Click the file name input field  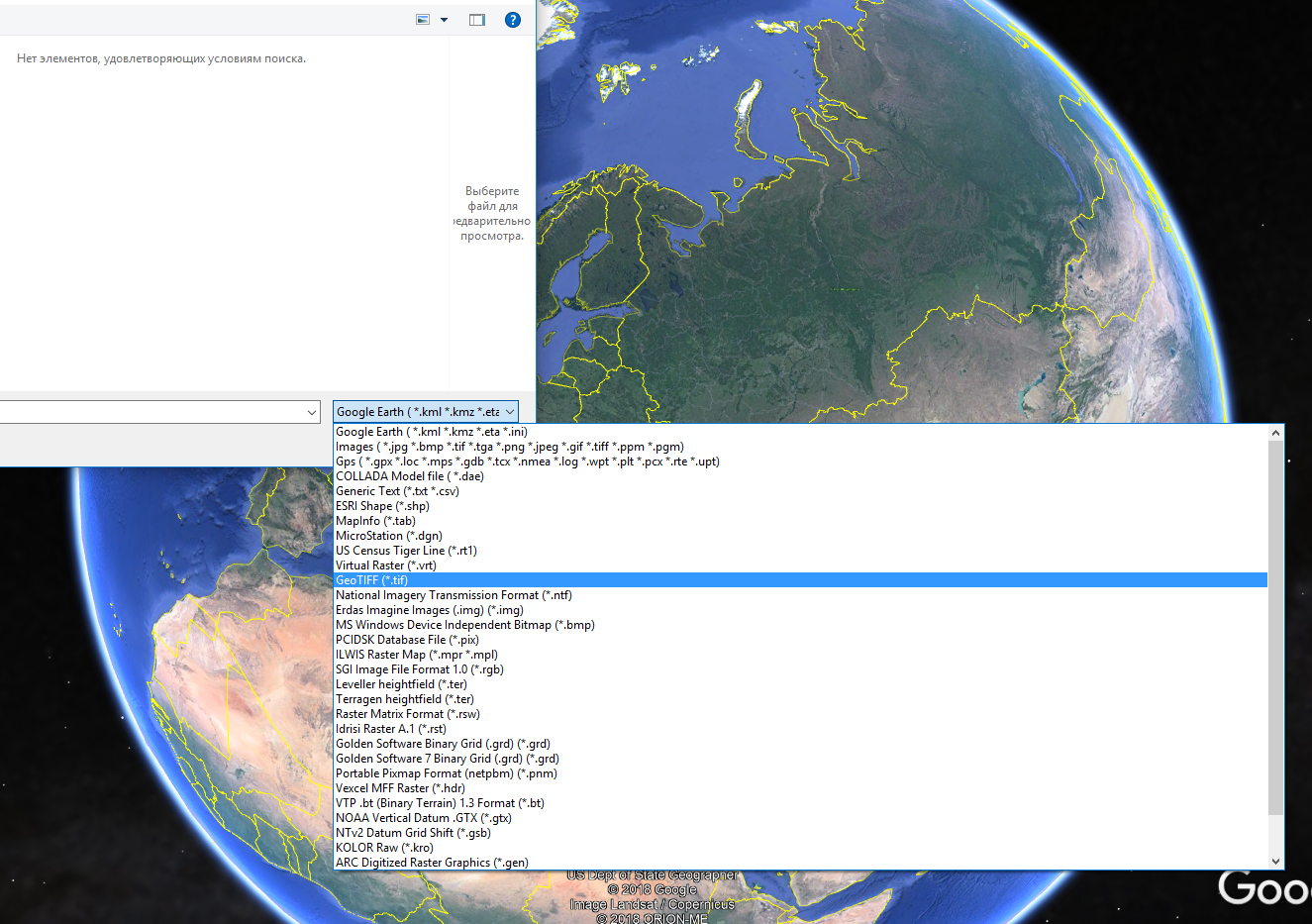click(151, 412)
